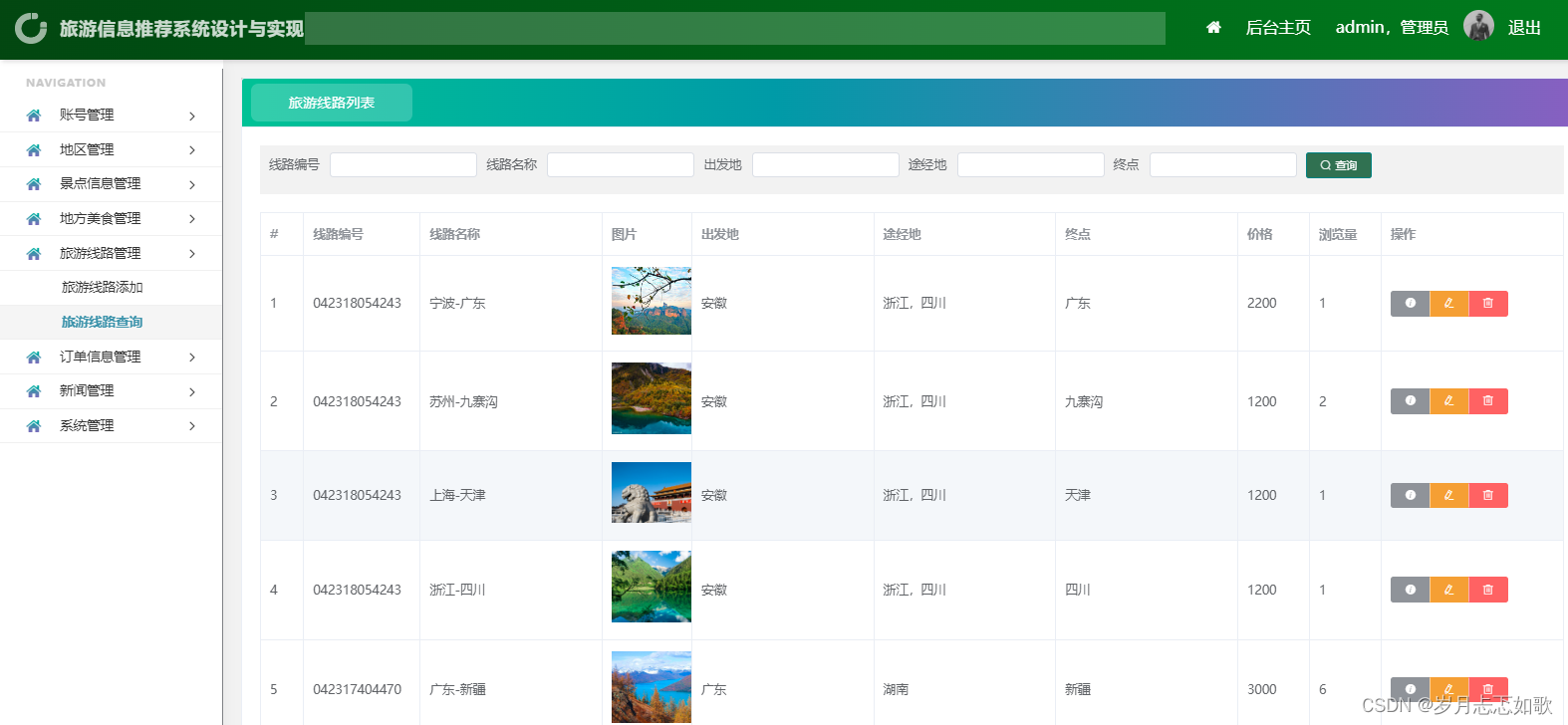This screenshot has width=1568, height=725.
Task: Expand the 账号管理 chevron arrow
Action: tap(192, 117)
